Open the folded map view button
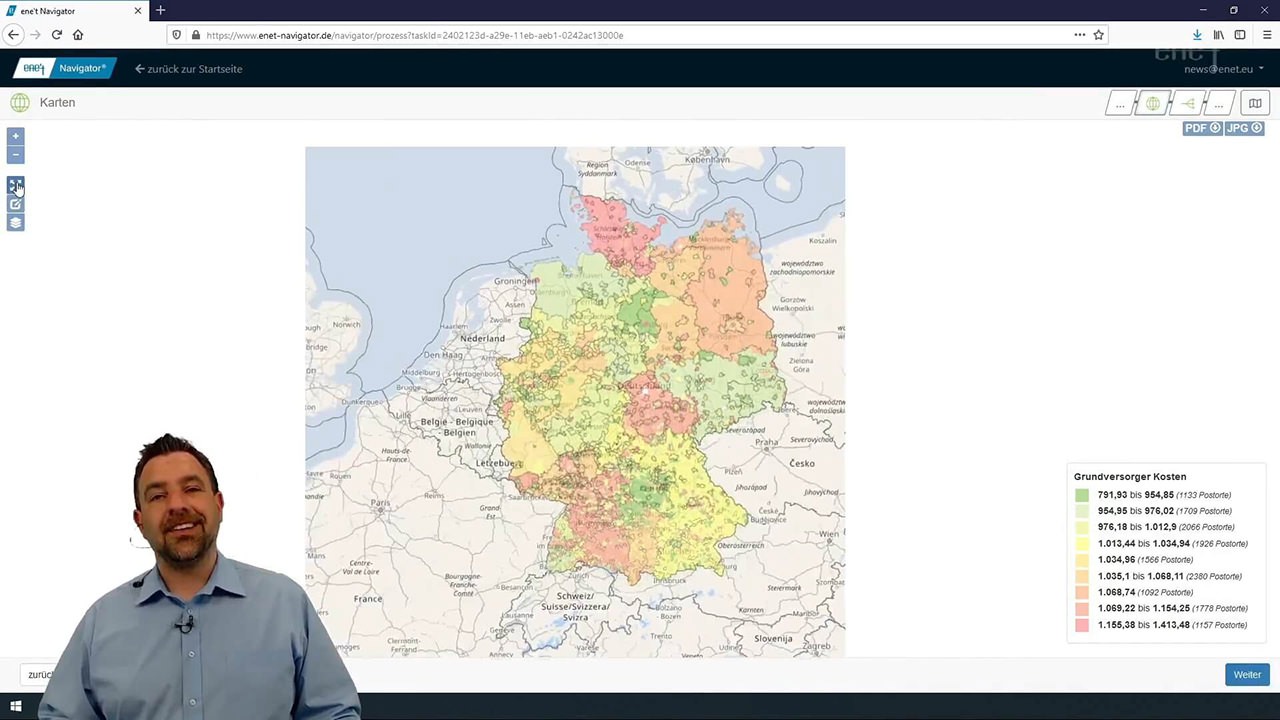The height and width of the screenshot is (720, 1280). [1255, 104]
